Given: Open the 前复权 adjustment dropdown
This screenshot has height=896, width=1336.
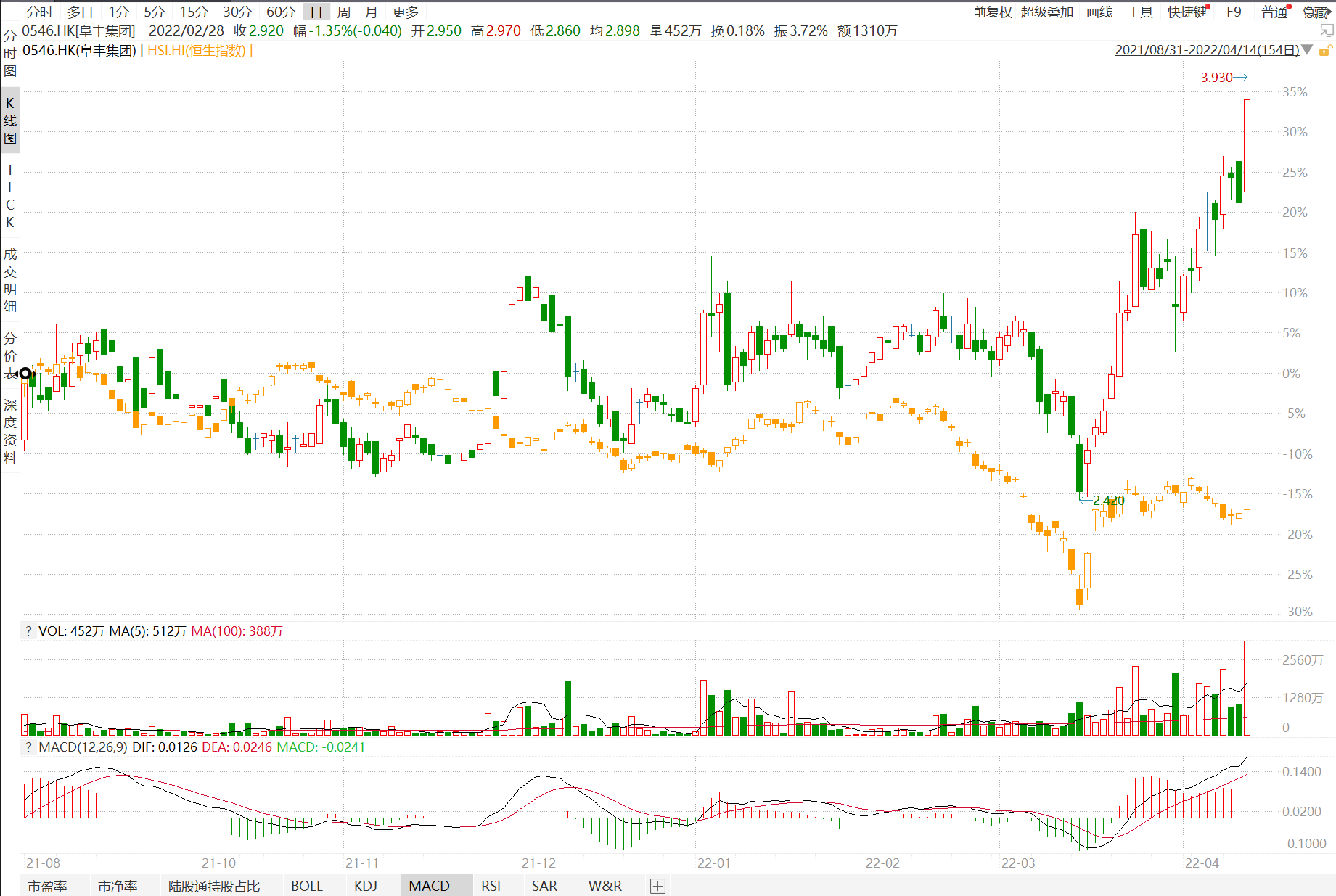Looking at the screenshot, I should [992, 12].
